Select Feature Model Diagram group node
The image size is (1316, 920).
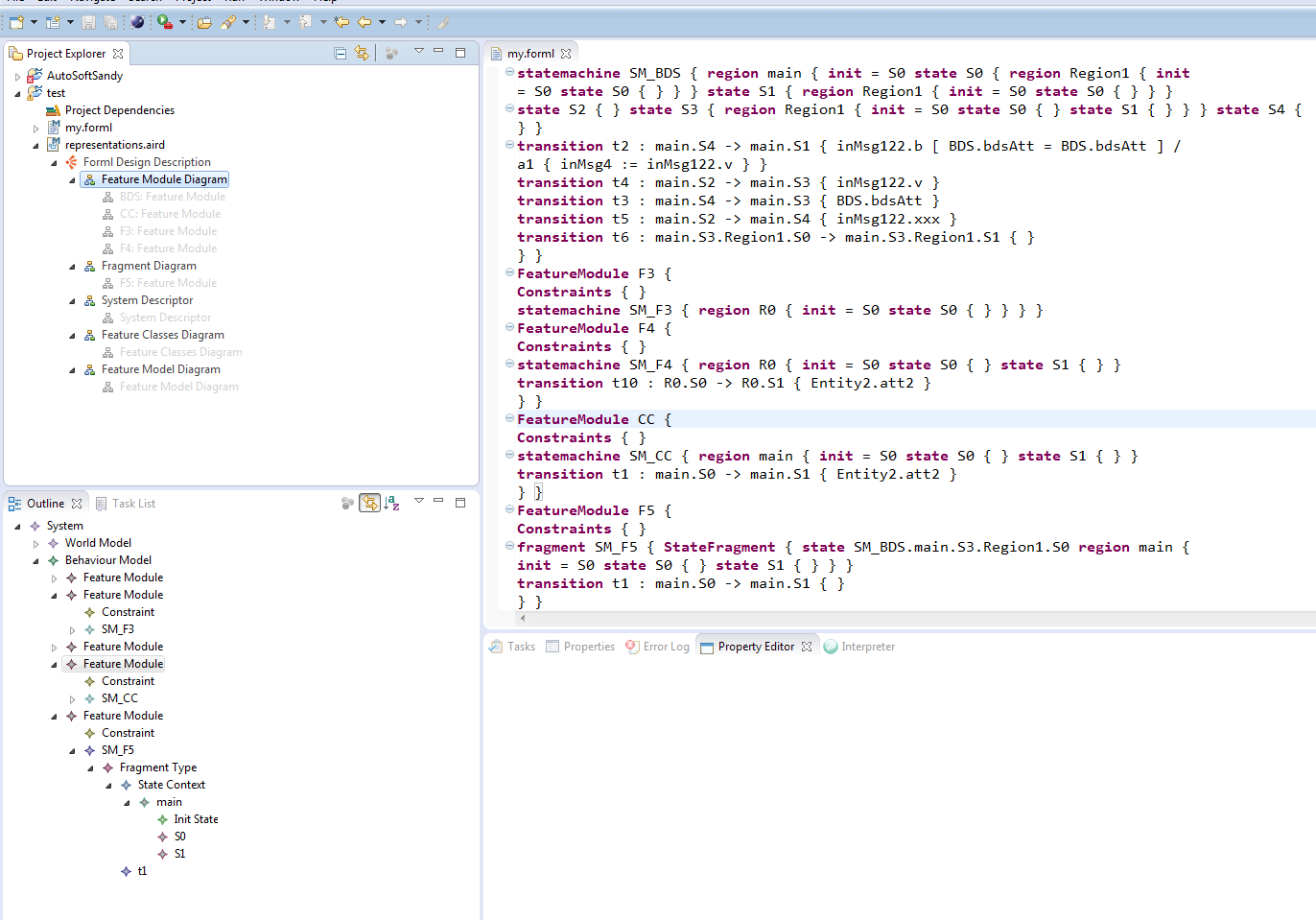pos(160,369)
